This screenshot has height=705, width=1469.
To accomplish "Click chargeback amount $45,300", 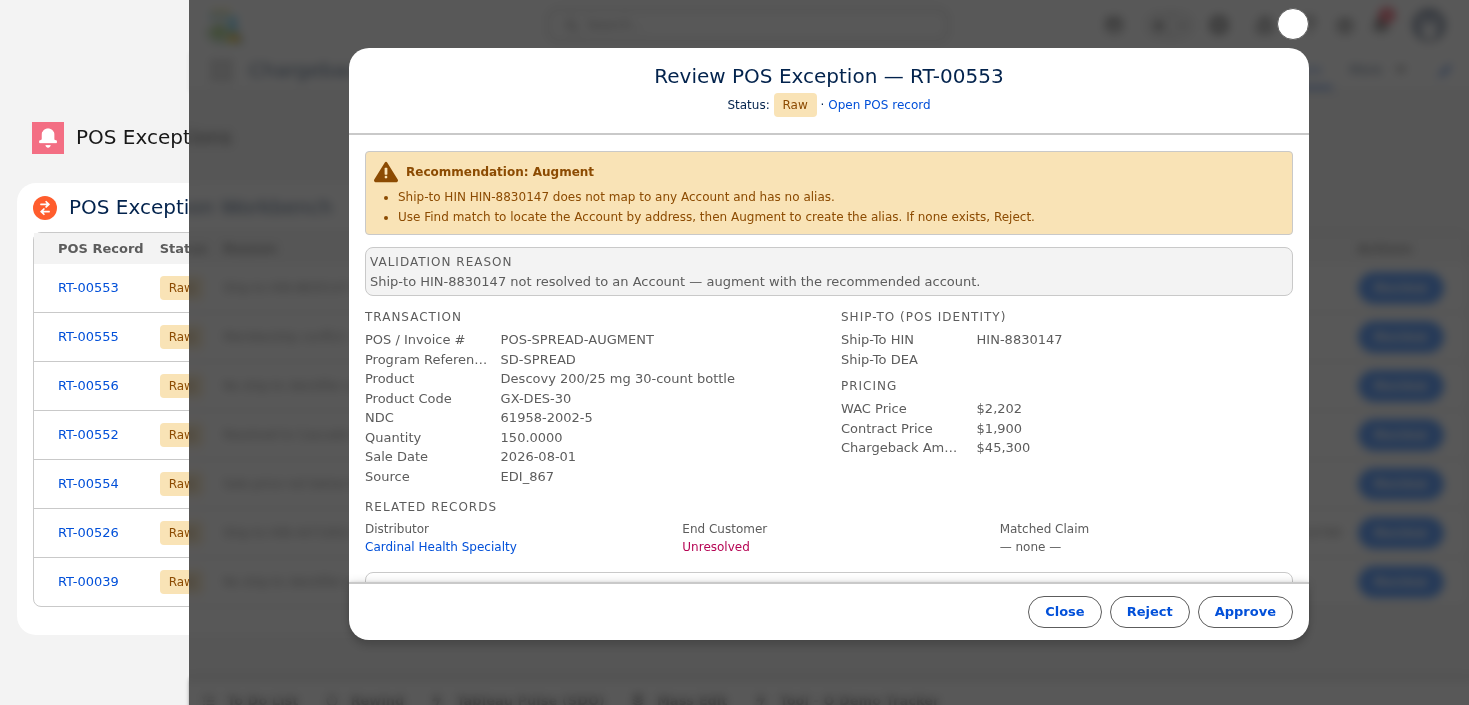I will [x=1003, y=448].
